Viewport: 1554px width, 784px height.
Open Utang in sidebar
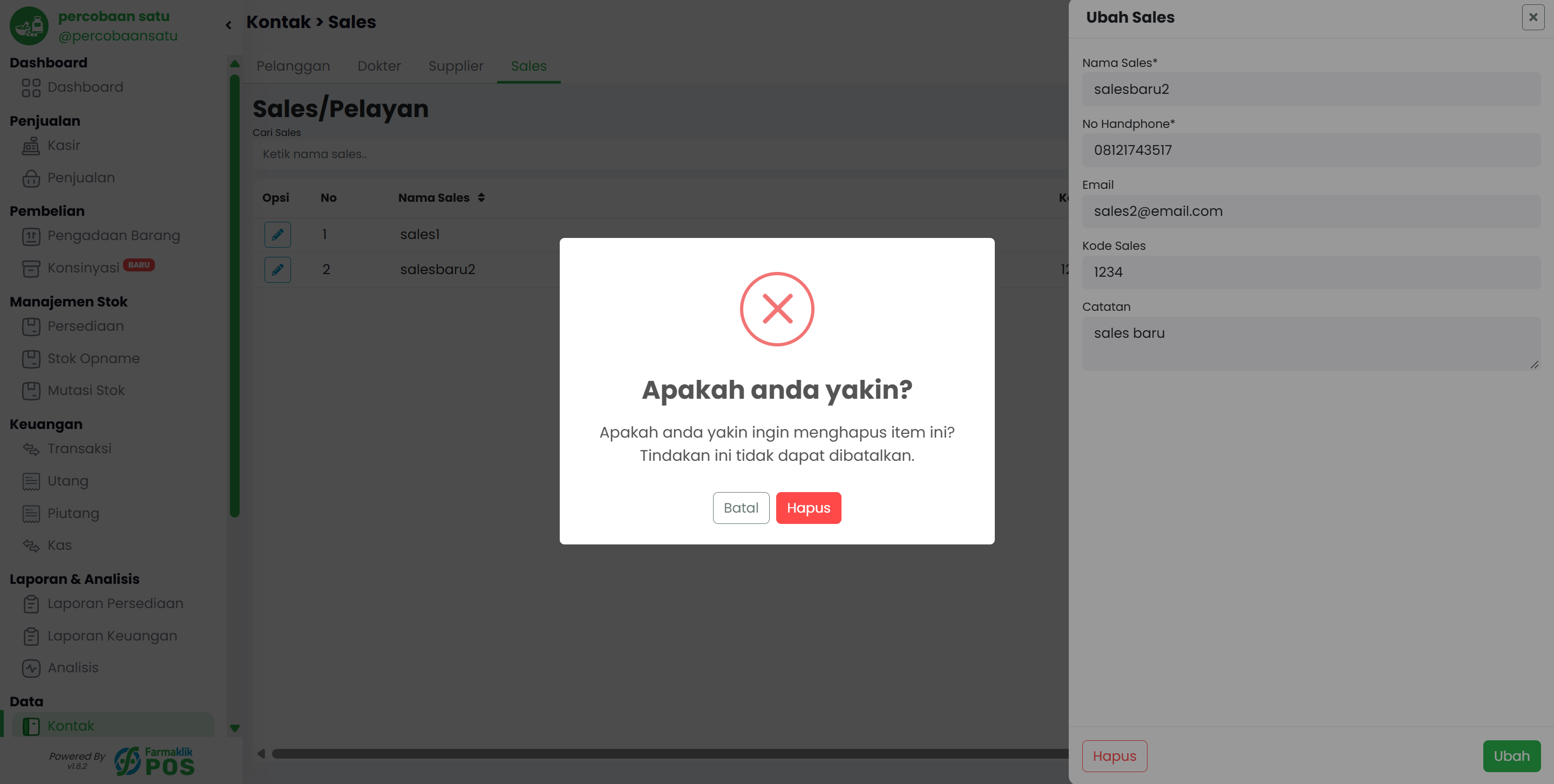click(x=55, y=481)
